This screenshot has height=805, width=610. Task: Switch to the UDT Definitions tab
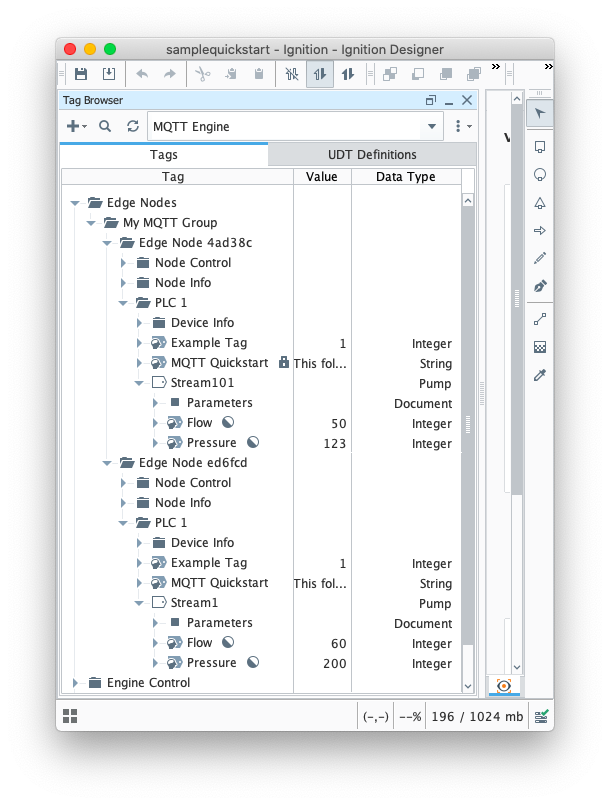tap(372, 155)
